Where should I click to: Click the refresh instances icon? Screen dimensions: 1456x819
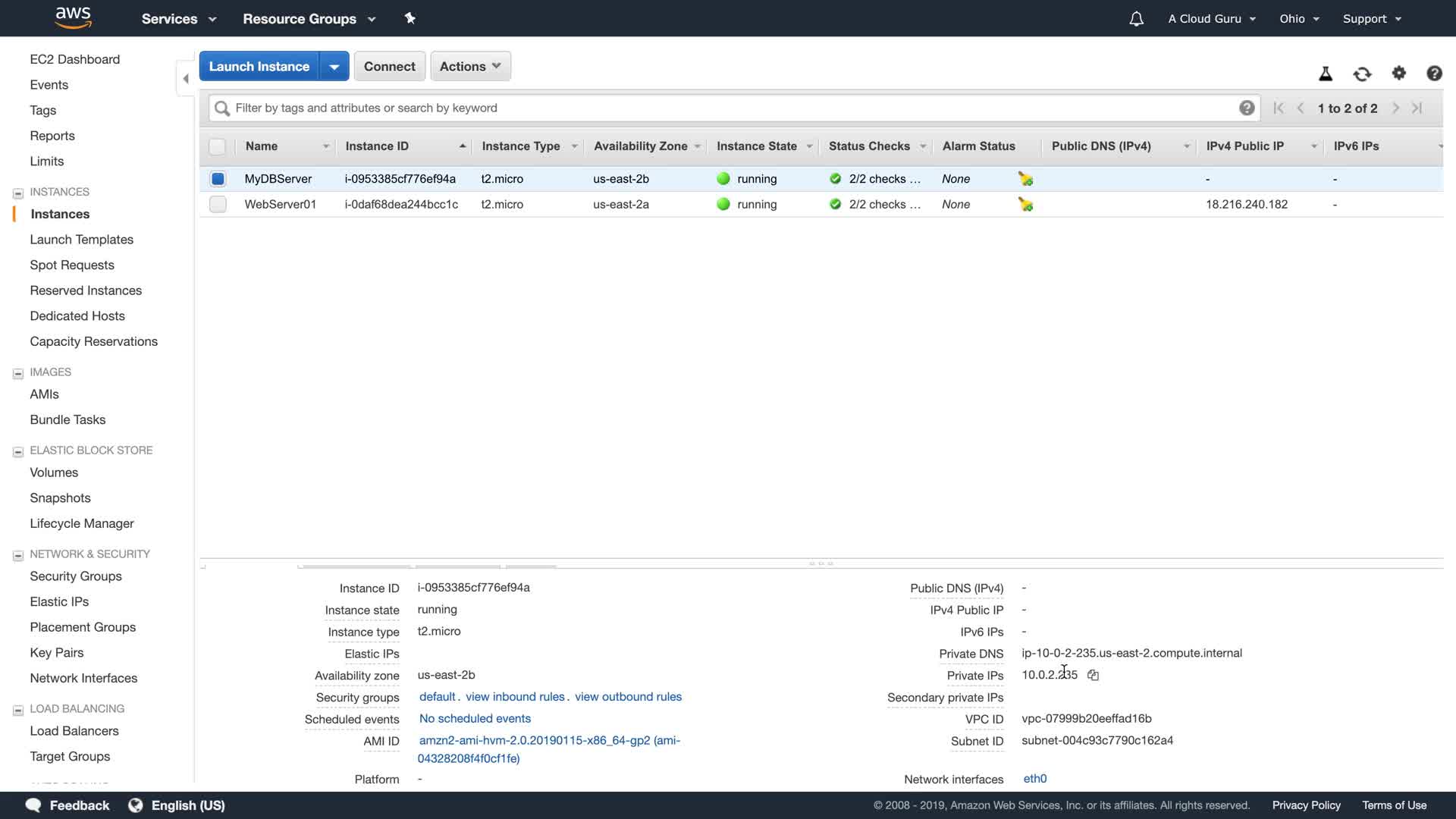1362,74
